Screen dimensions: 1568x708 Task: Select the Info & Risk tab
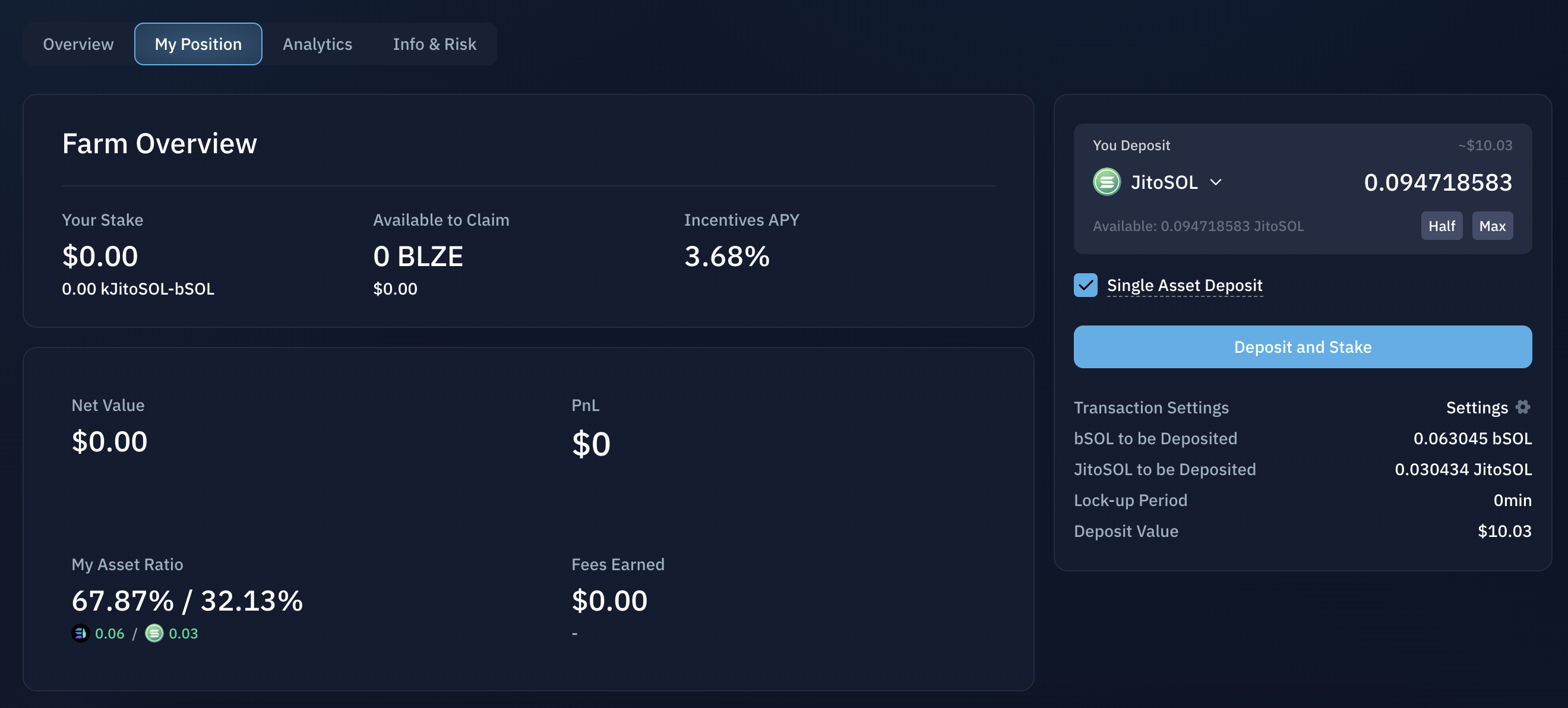(x=434, y=44)
